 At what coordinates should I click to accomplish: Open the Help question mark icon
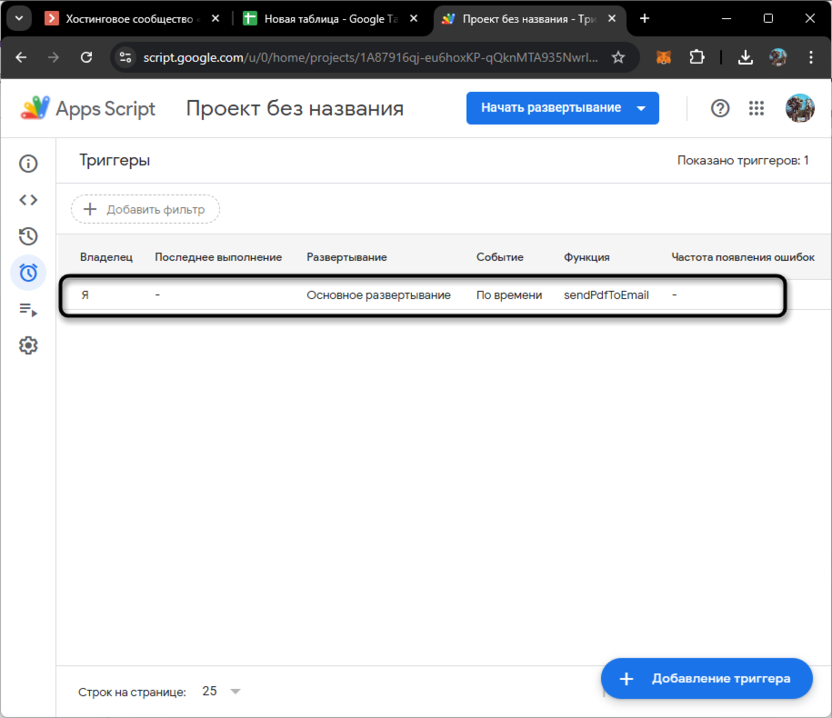click(x=720, y=108)
